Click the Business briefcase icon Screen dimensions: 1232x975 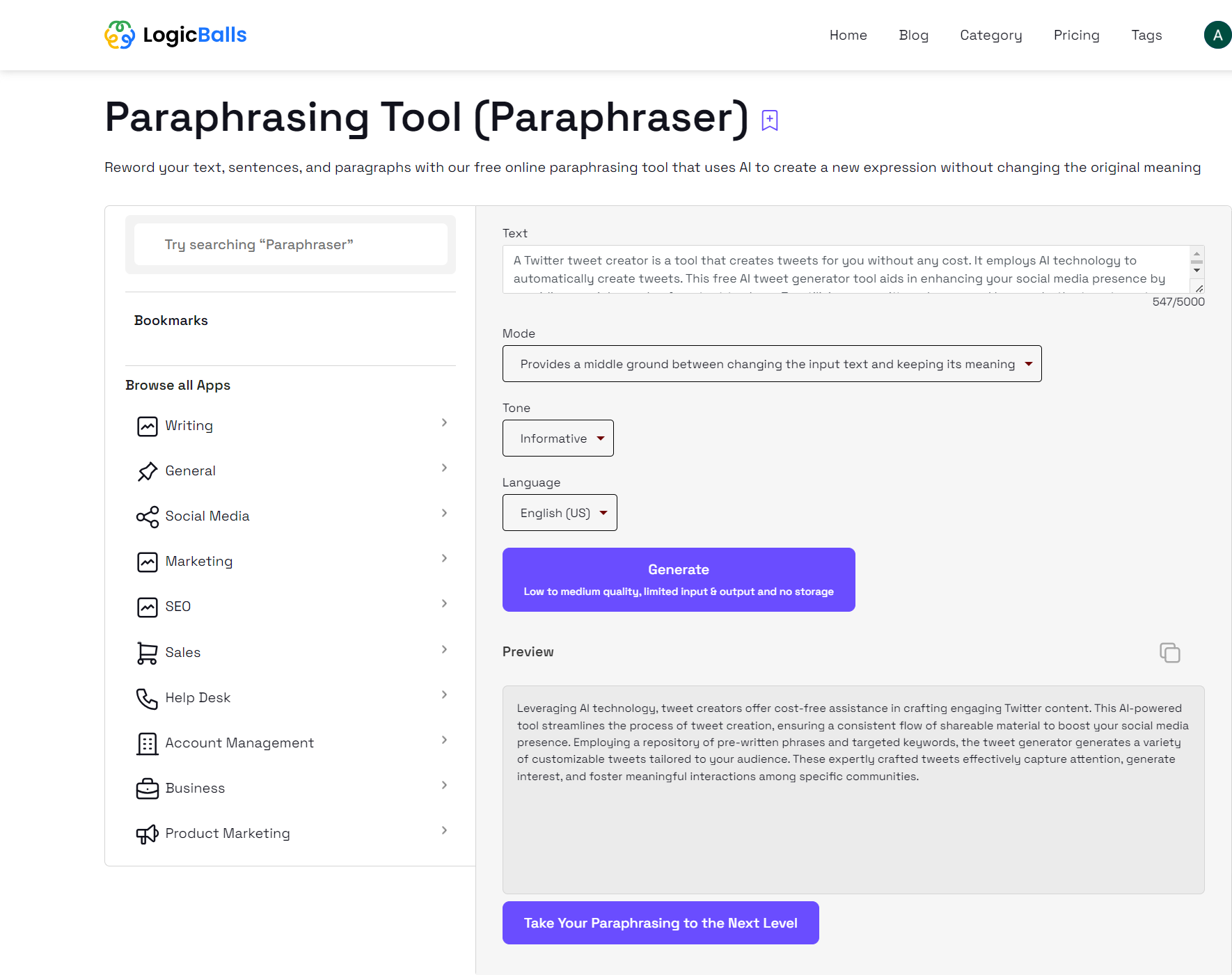[x=148, y=788]
